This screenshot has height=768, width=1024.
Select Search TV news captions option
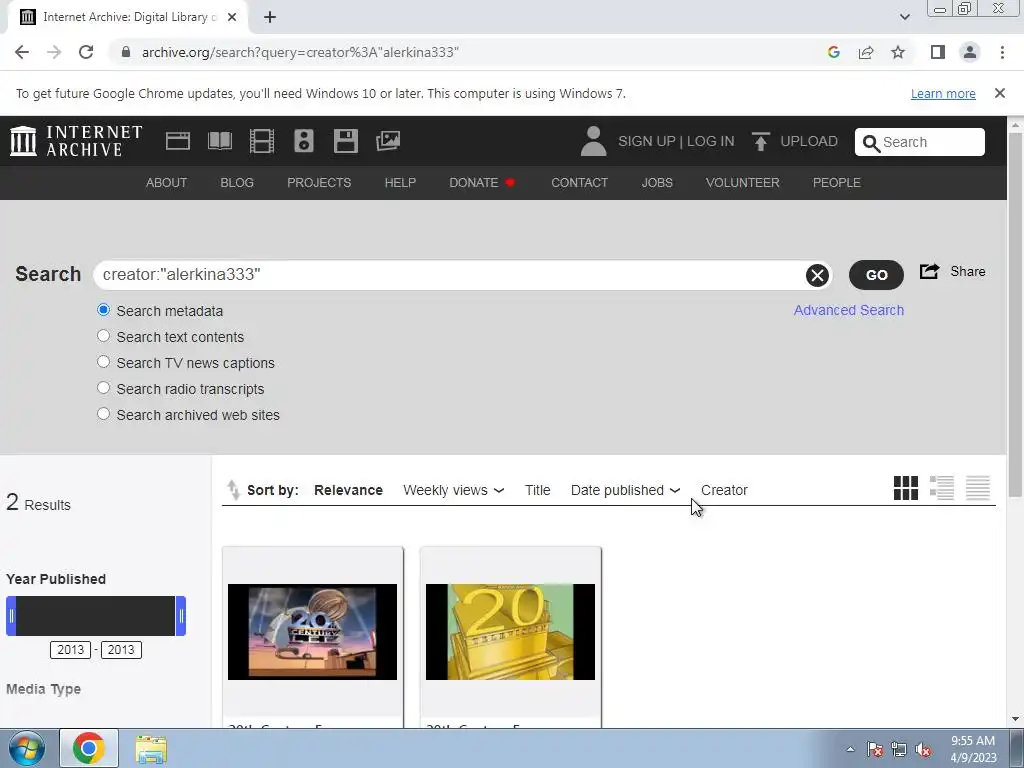click(x=103, y=362)
